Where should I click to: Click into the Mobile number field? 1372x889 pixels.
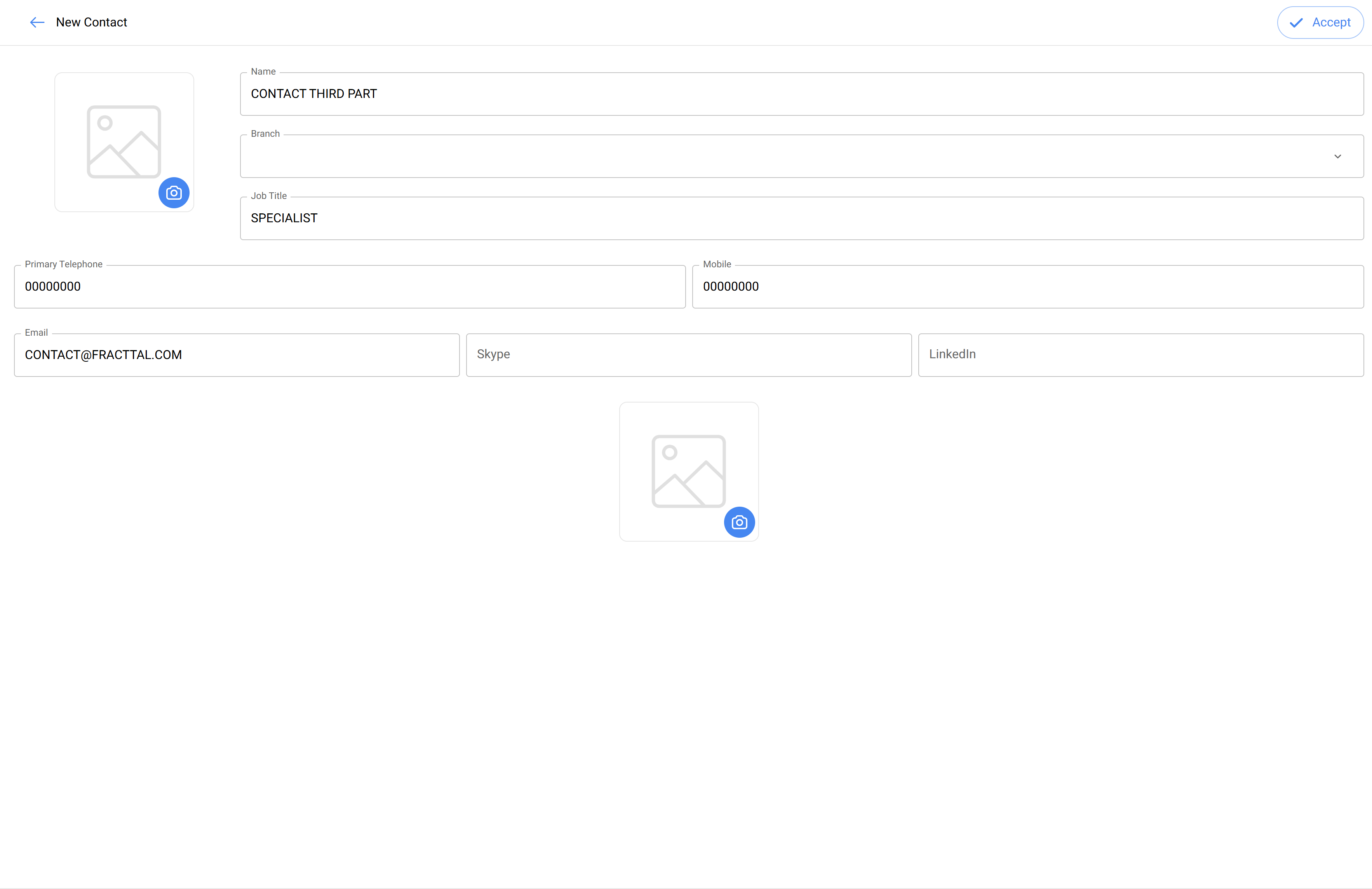[1027, 286]
